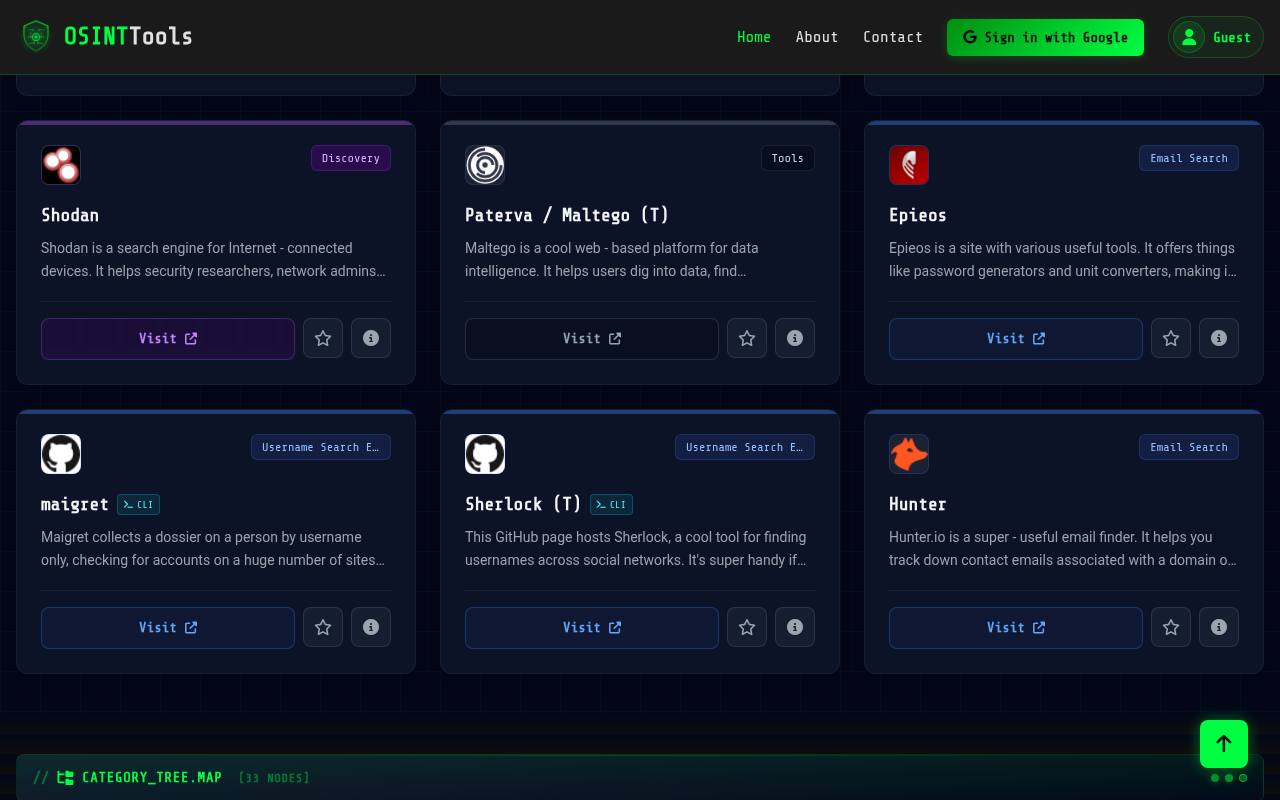Visit the Shodan website
Image resolution: width=1280 pixels, height=800 pixels.
click(168, 339)
